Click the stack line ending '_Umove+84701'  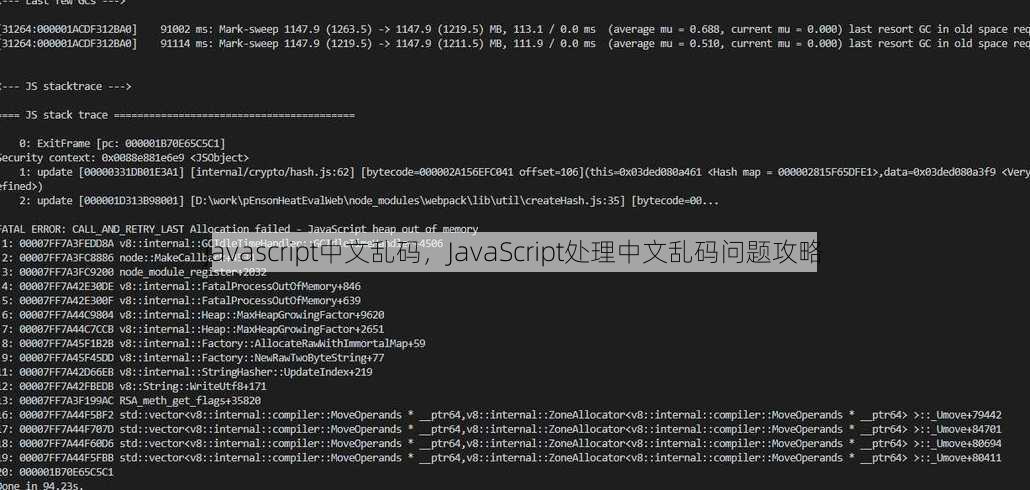pos(501,430)
